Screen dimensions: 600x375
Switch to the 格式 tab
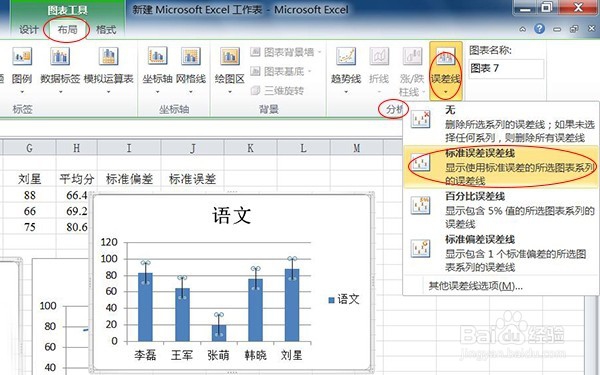pyautogui.click(x=106, y=29)
